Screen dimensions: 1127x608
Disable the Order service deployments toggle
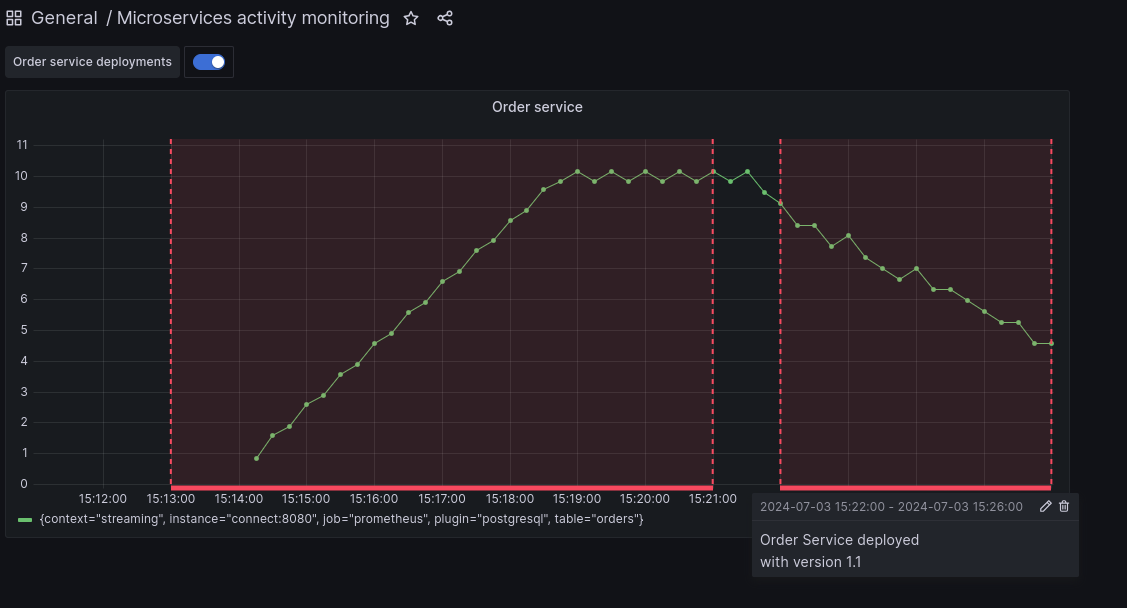click(208, 62)
